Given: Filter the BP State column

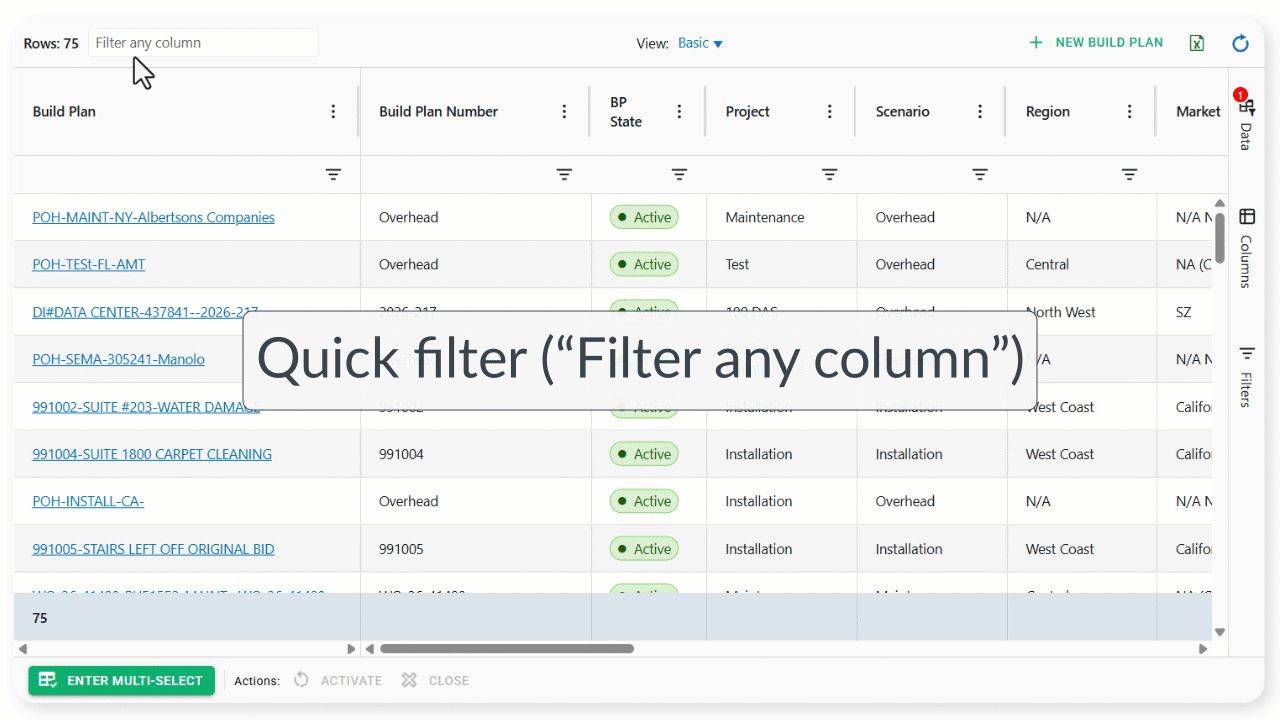Looking at the screenshot, I should coord(680,175).
